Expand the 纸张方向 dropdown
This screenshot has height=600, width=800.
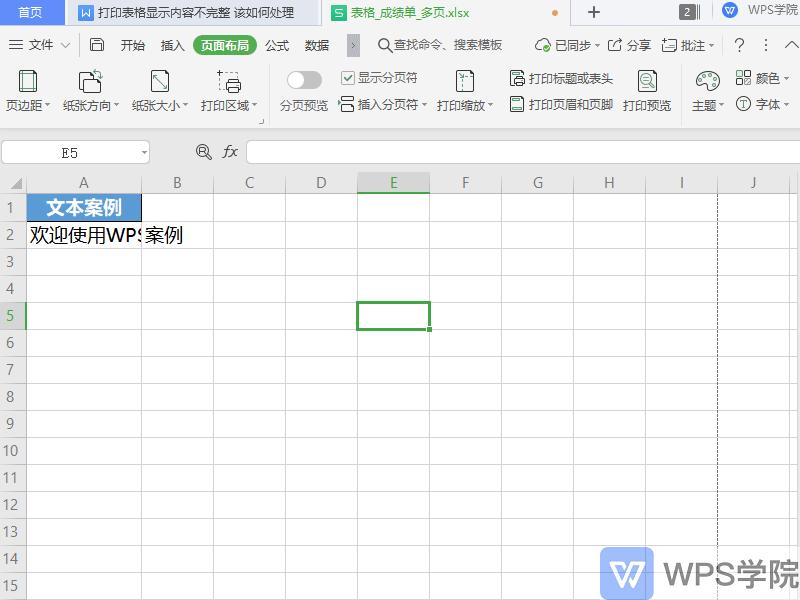[90, 88]
